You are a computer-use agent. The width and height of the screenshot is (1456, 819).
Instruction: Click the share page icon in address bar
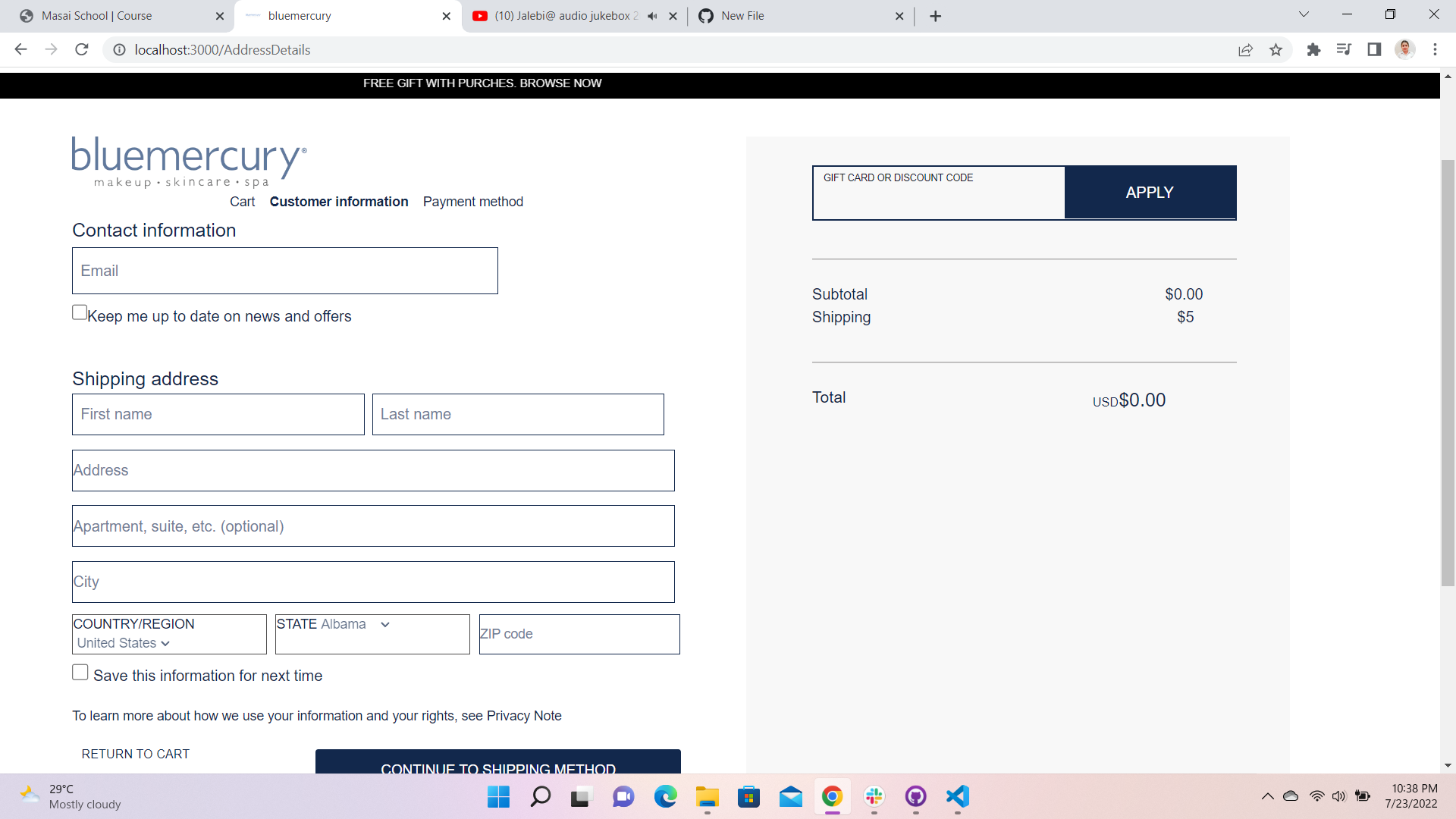tap(1245, 50)
